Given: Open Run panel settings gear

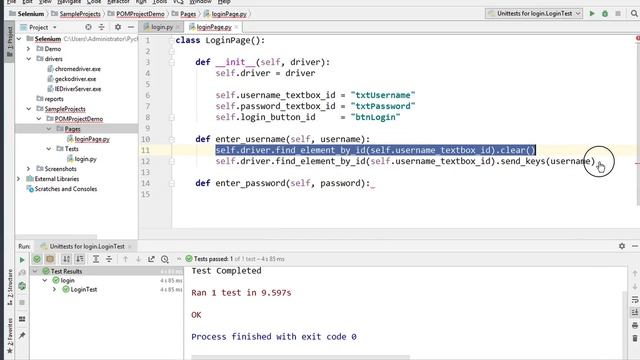Looking at the screenshot, I should 622,246.
